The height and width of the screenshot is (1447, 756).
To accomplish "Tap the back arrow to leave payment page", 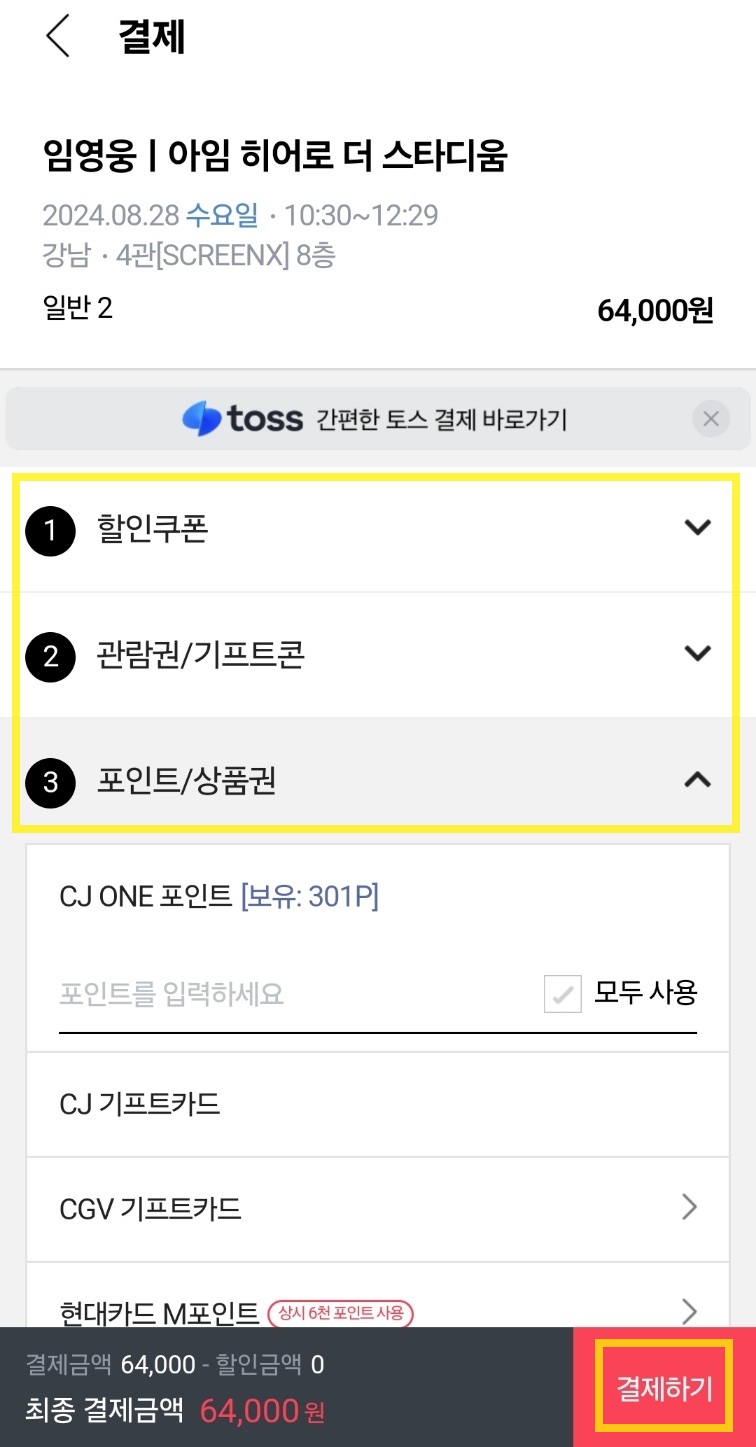I will click(x=57, y=36).
